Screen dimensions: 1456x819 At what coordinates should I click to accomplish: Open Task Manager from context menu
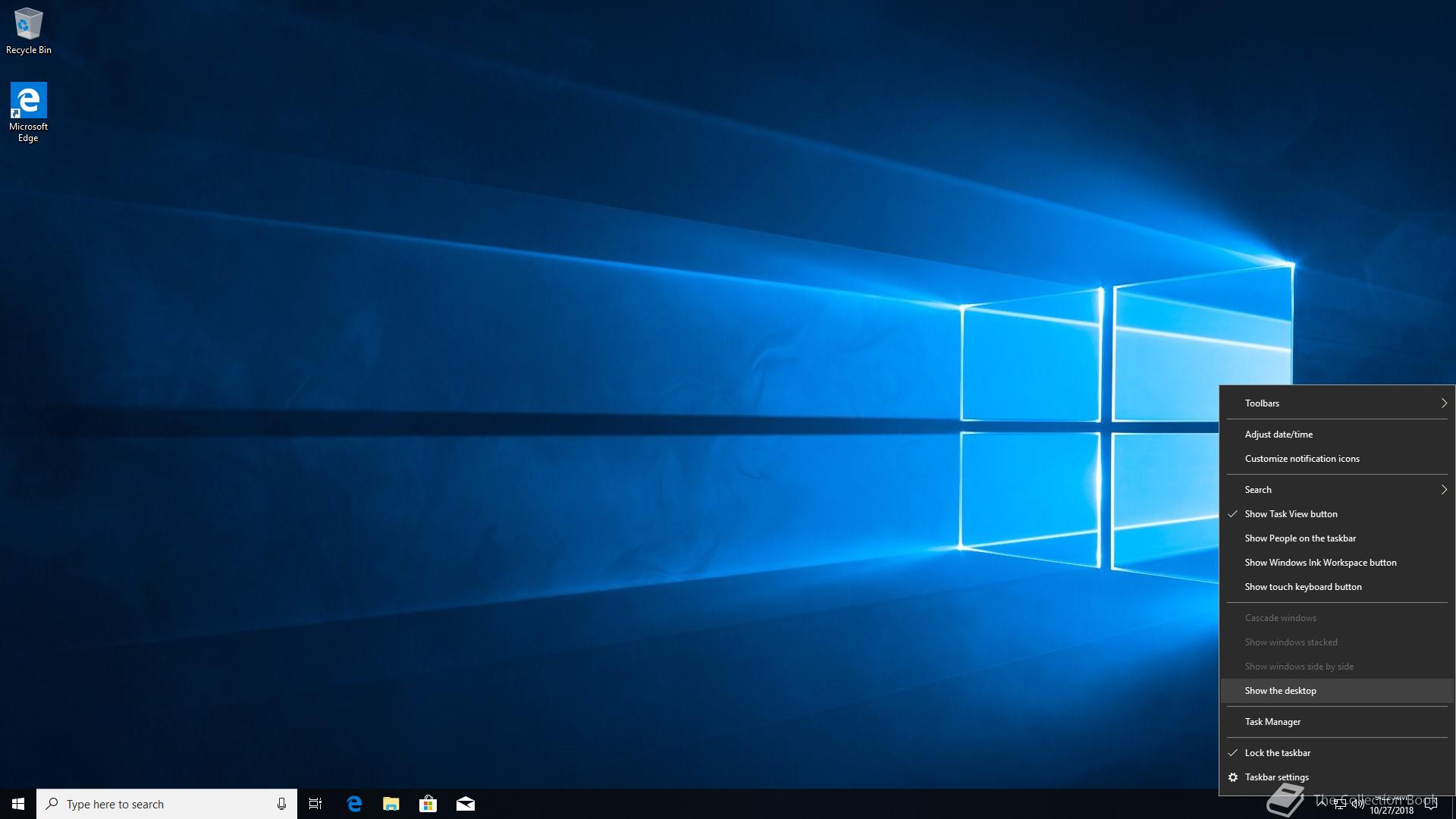pyautogui.click(x=1272, y=722)
